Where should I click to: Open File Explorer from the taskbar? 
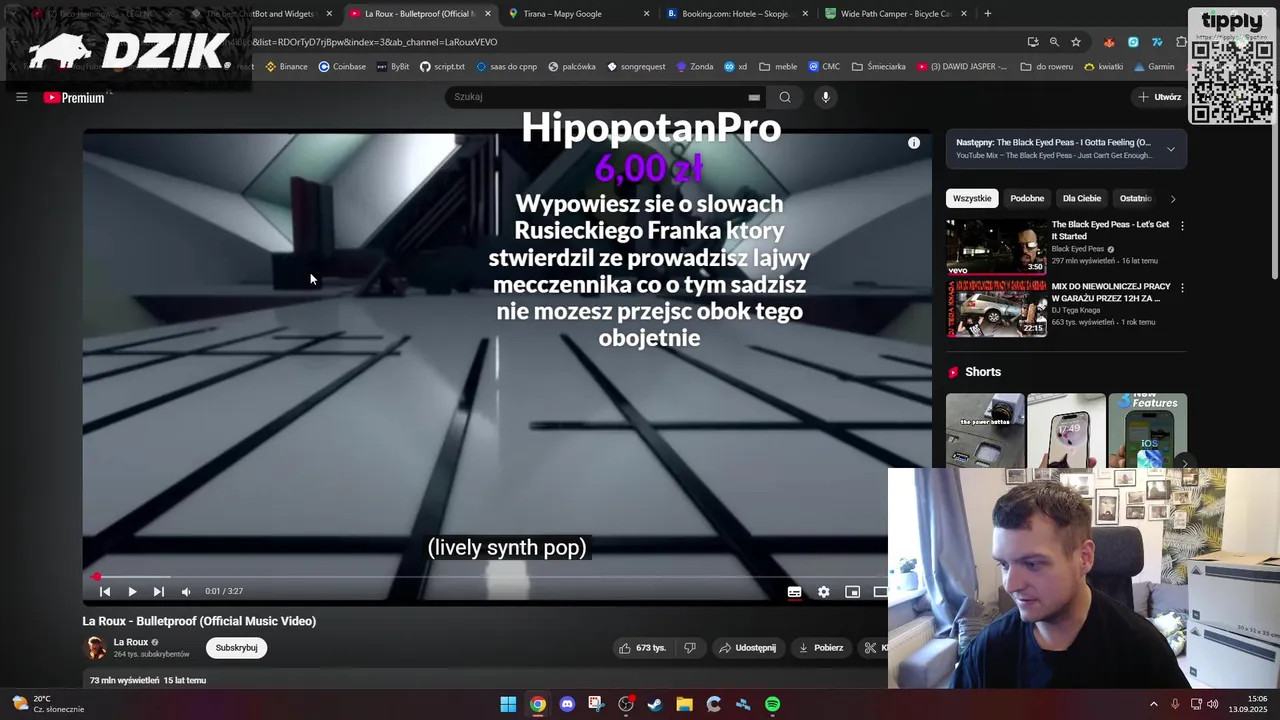(684, 704)
